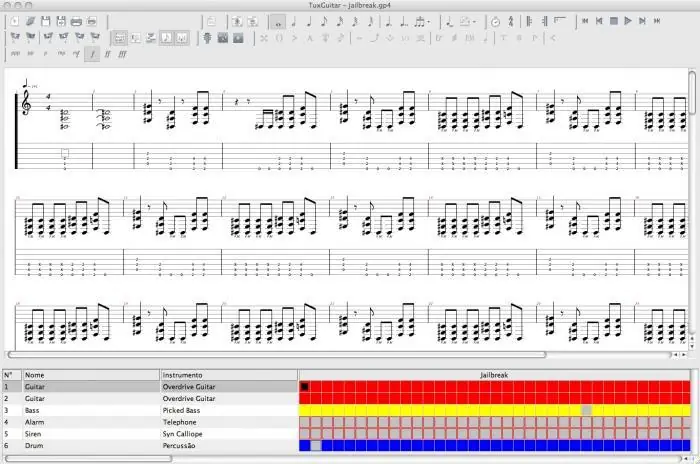
Task: Toggle the tied note icon
Action: (449, 21)
